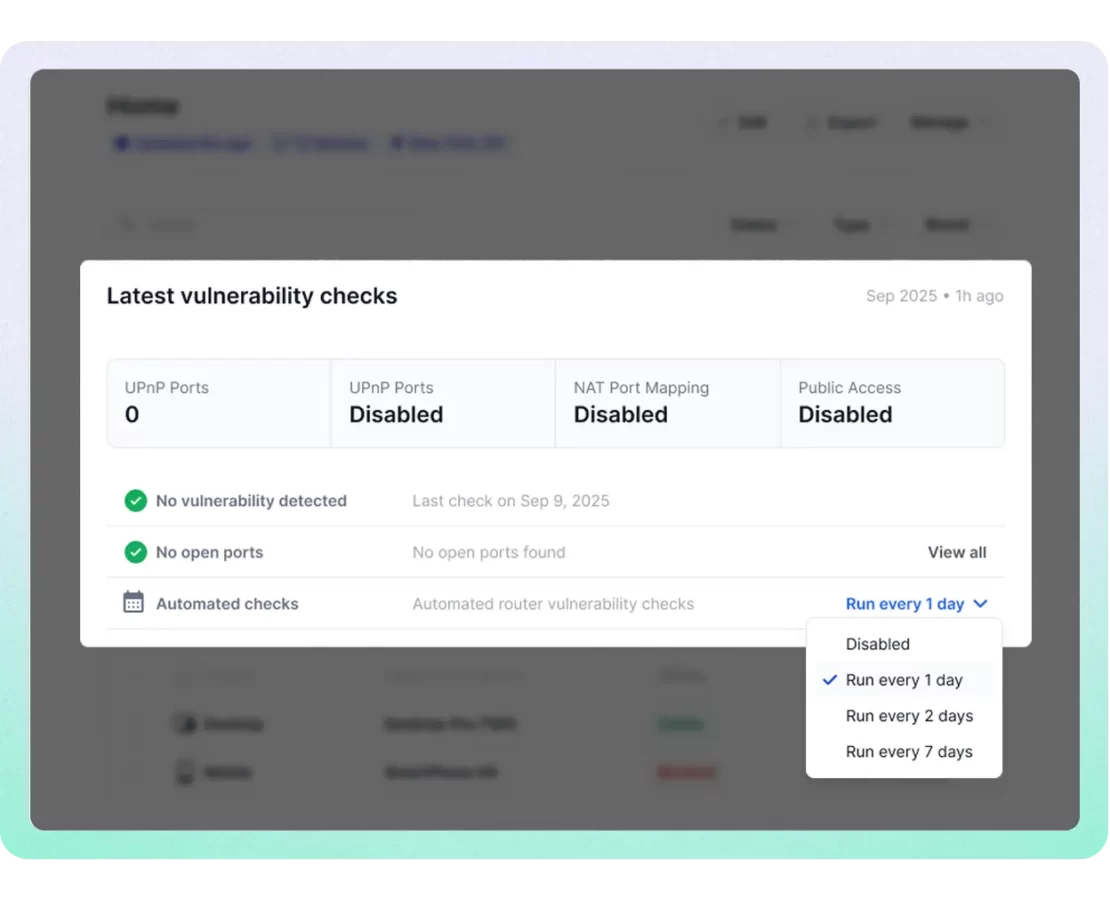Click the UPnP Ports 0 card
This screenshot has height=900, width=1110.
tap(219, 403)
